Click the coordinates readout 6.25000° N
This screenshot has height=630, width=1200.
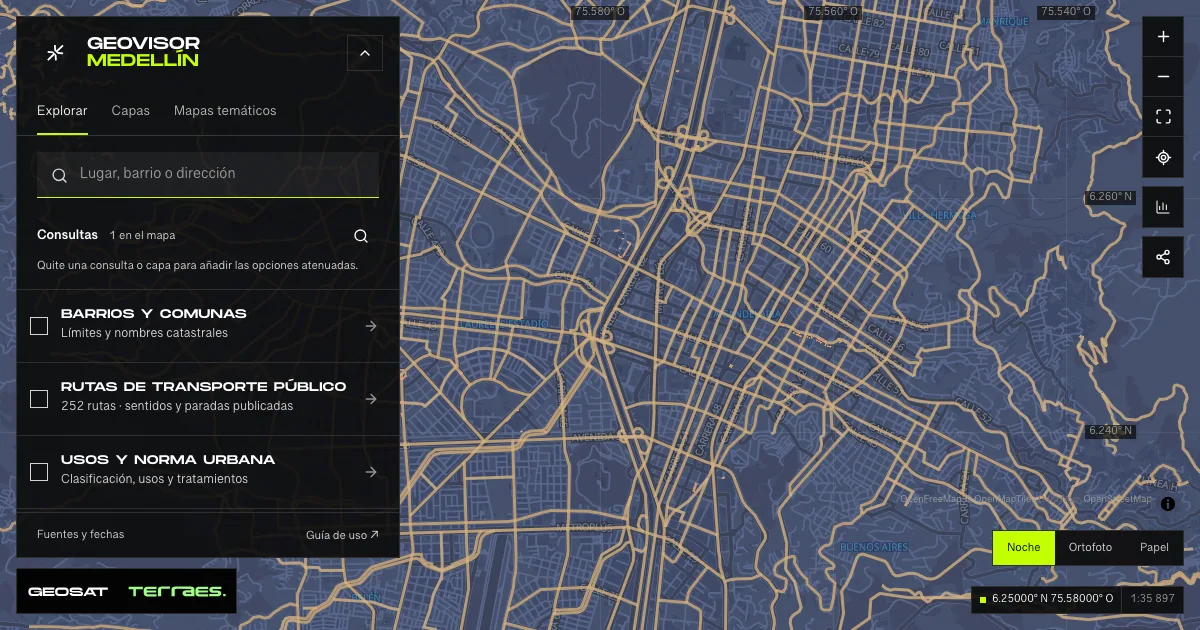pos(1052,599)
